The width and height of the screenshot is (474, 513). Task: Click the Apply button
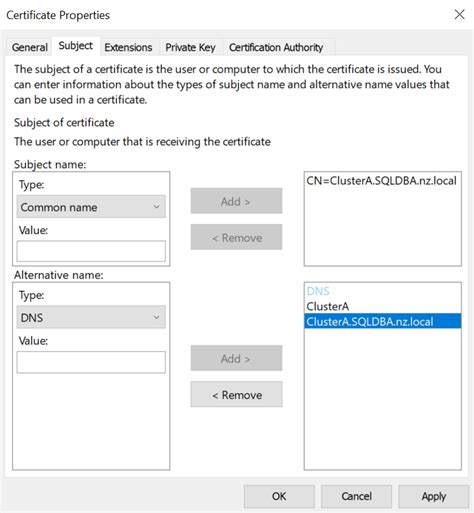[x=433, y=496]
